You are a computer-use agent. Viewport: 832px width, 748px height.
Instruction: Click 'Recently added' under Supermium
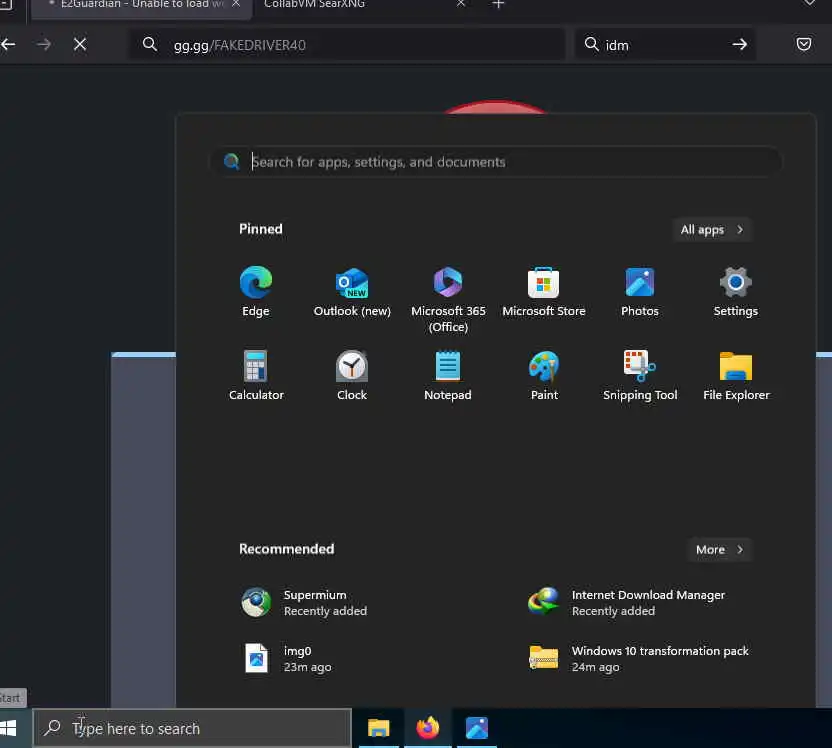point(325,611)
